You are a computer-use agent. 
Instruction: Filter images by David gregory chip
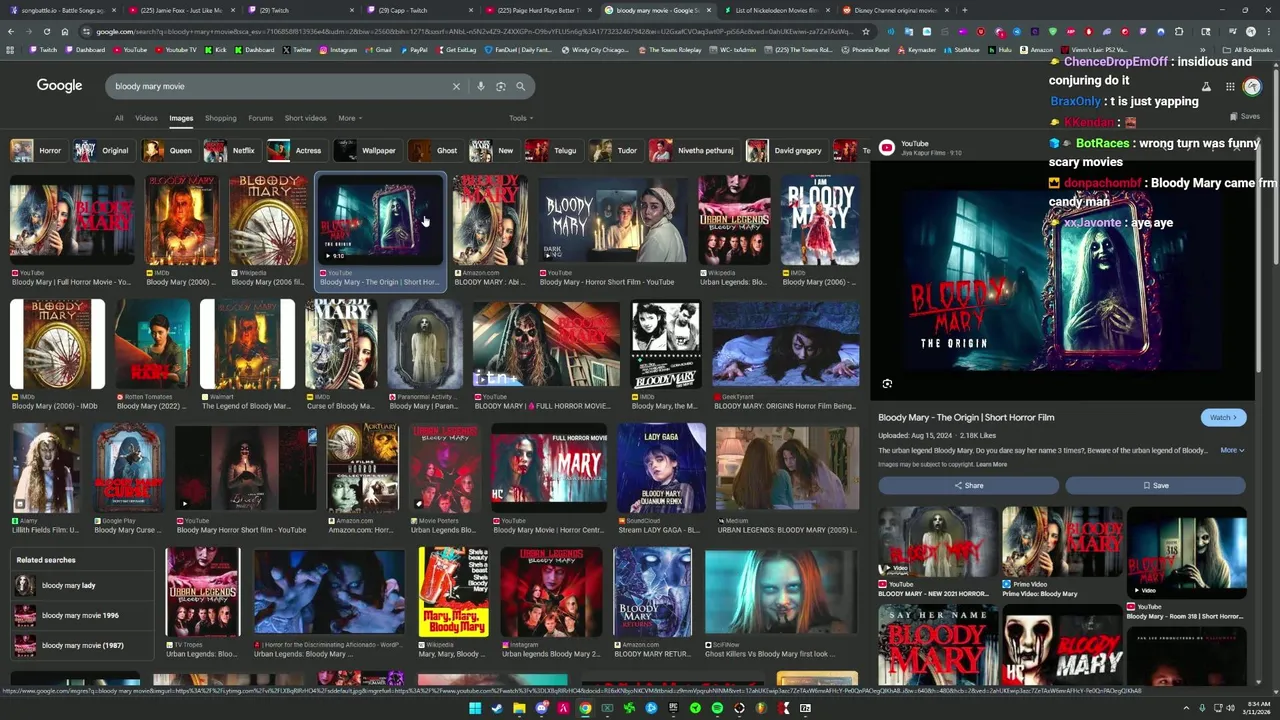[785, 150]
